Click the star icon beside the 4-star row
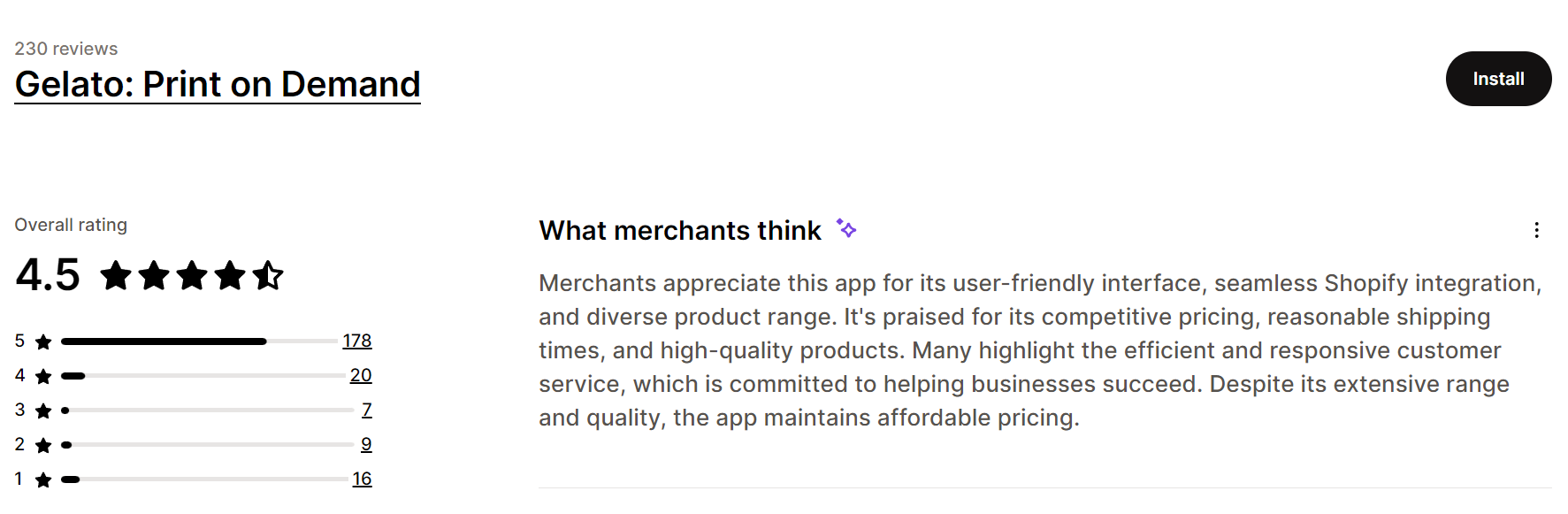The image size is (1568, 514). (42, 375)
